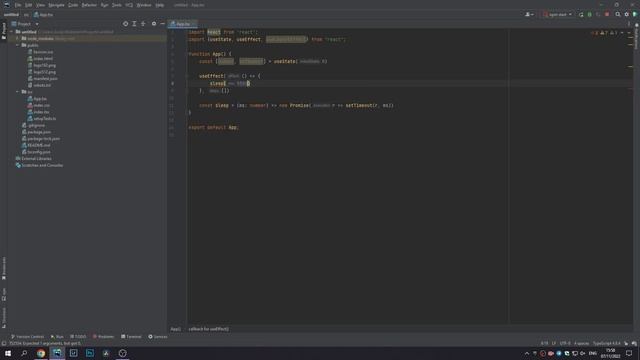Start debugging with green bug icon
The height and width of the screenshot is (360, 640).
[589, 14]
